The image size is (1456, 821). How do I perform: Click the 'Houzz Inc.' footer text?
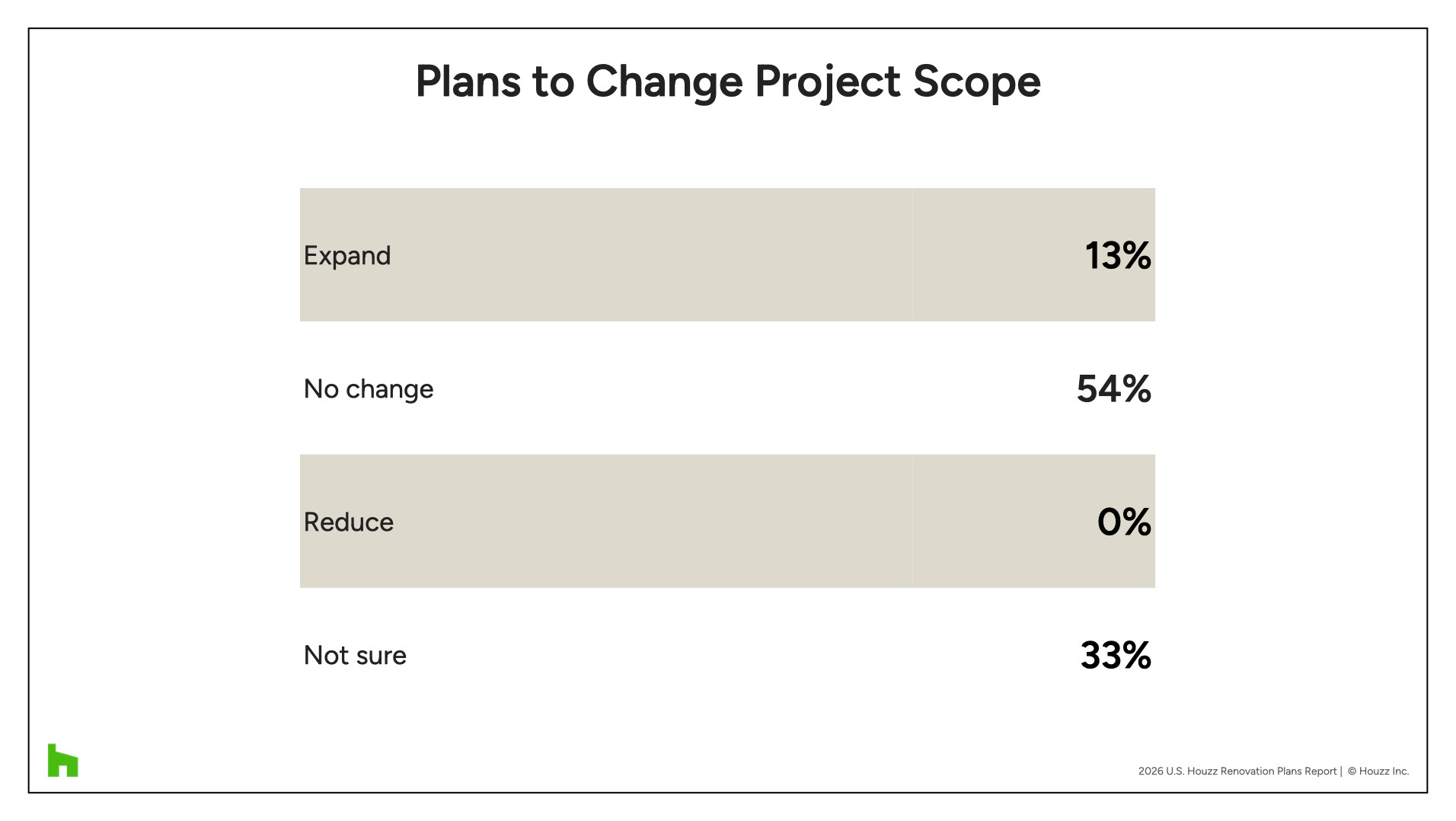[x=1384, y=771]
